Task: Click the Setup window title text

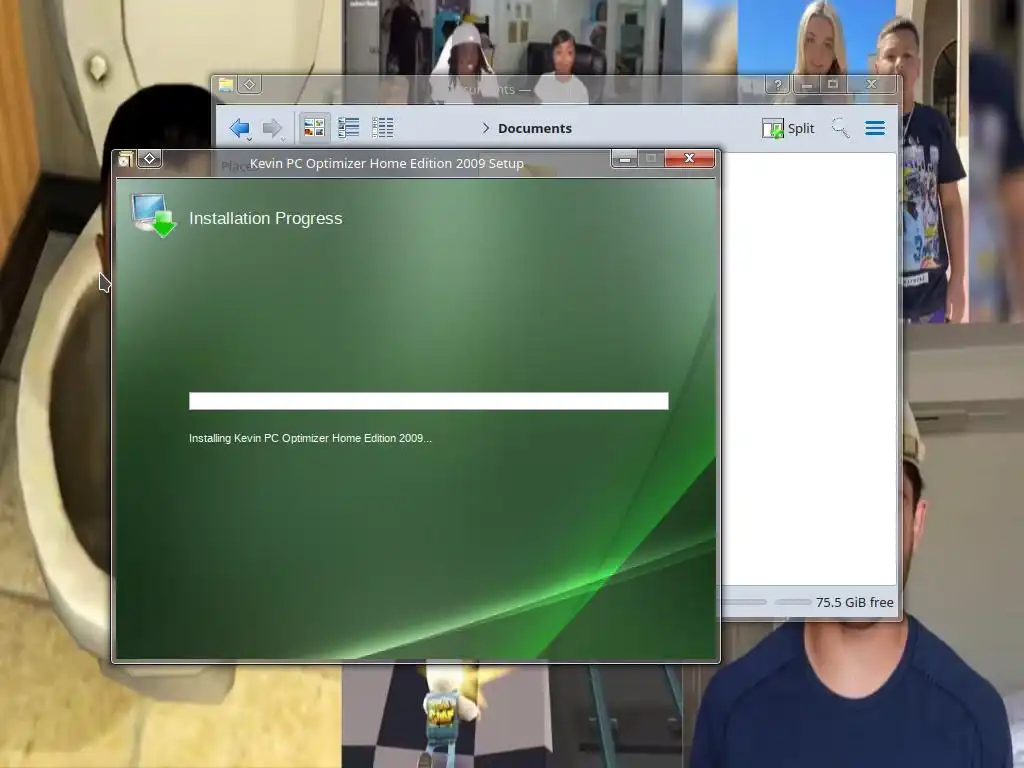Action: click(x=387, y=163)
